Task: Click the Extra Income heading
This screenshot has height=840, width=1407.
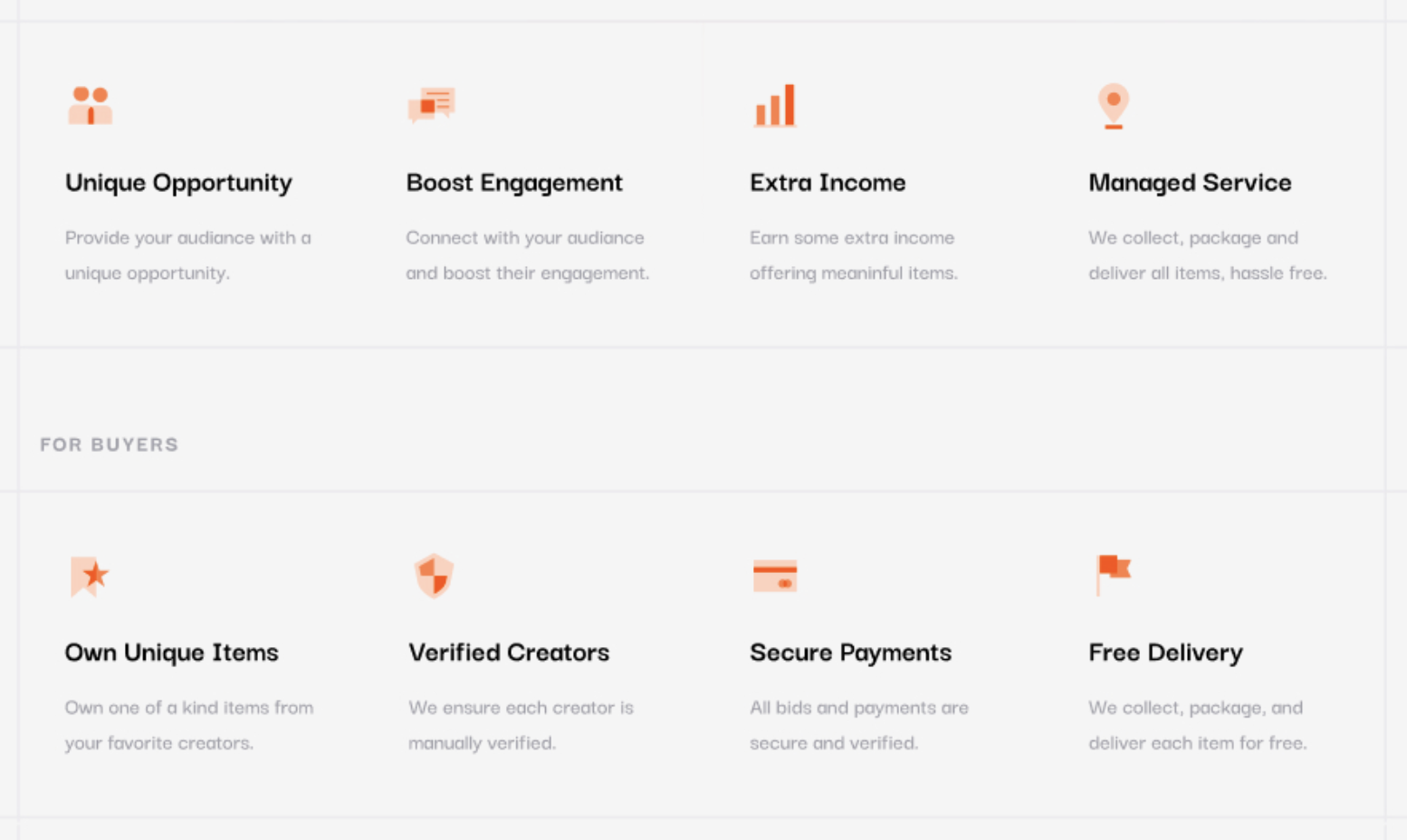Action: [828, 183]
